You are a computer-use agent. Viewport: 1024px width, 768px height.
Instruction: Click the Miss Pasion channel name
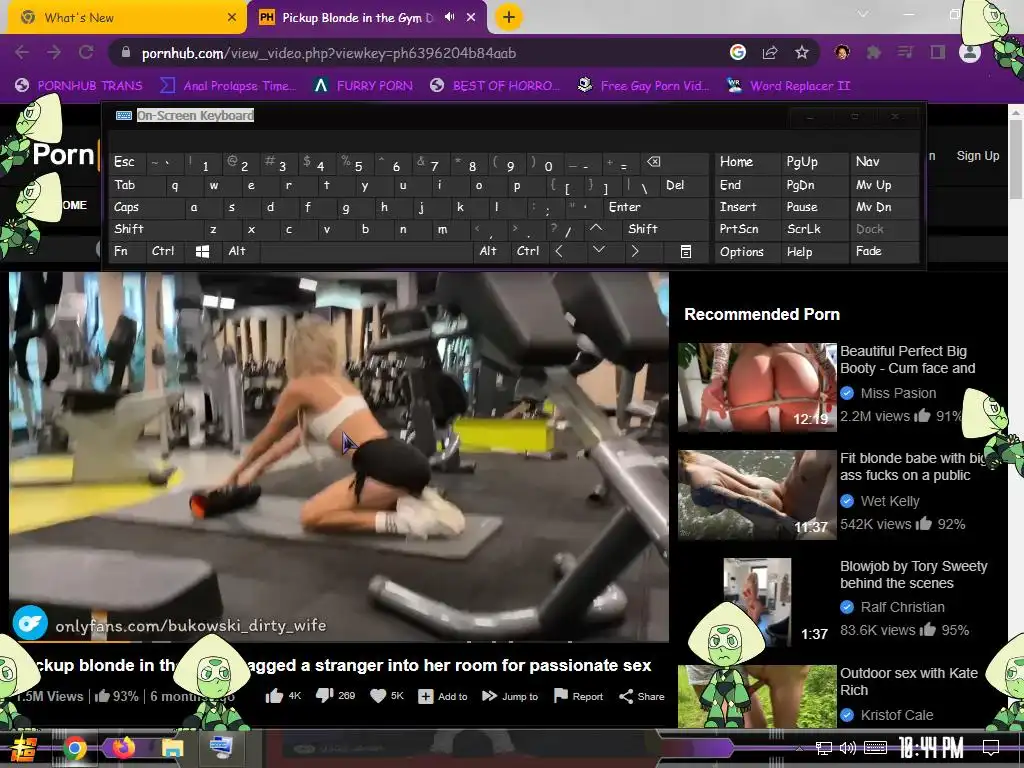click(x=898, y=393)
